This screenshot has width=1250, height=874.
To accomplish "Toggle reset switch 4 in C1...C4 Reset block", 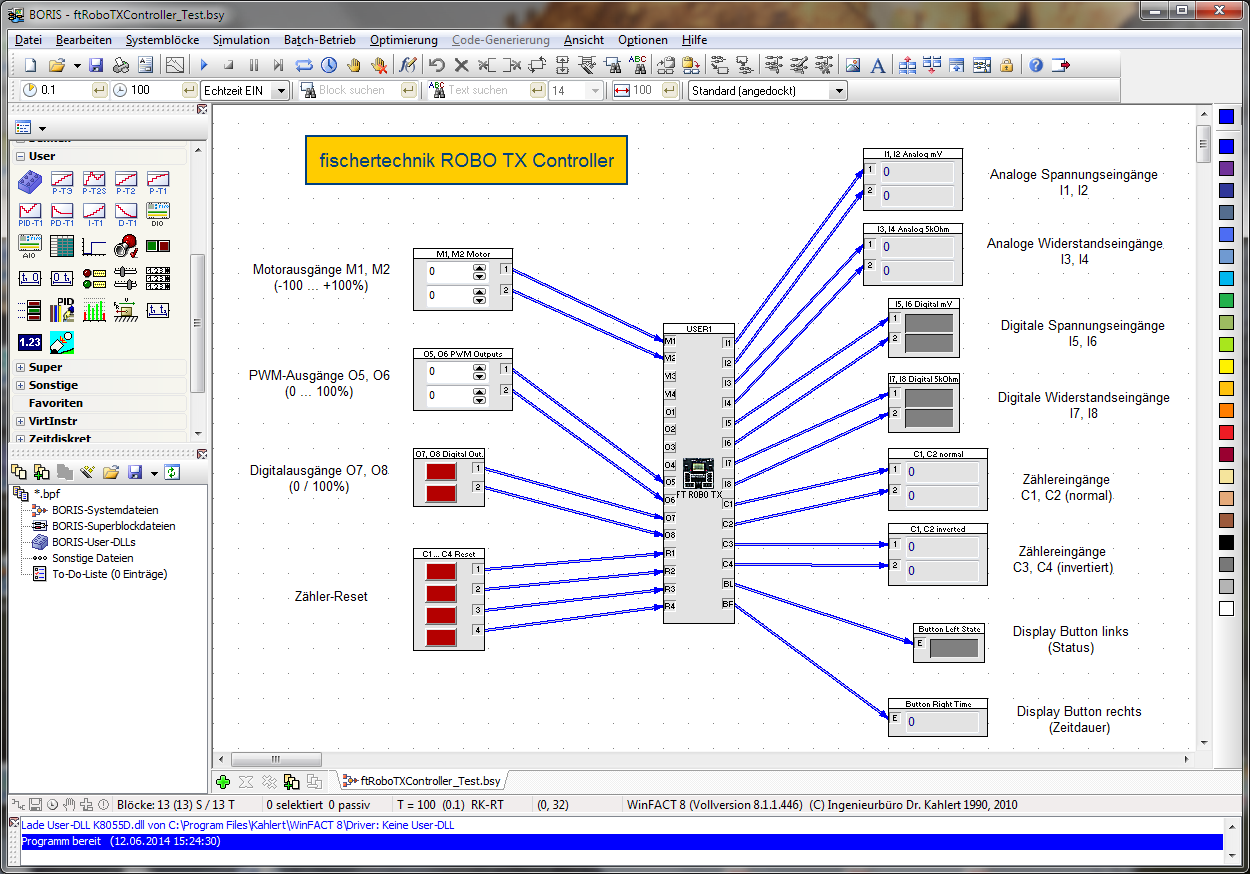I will click(442, 637).
